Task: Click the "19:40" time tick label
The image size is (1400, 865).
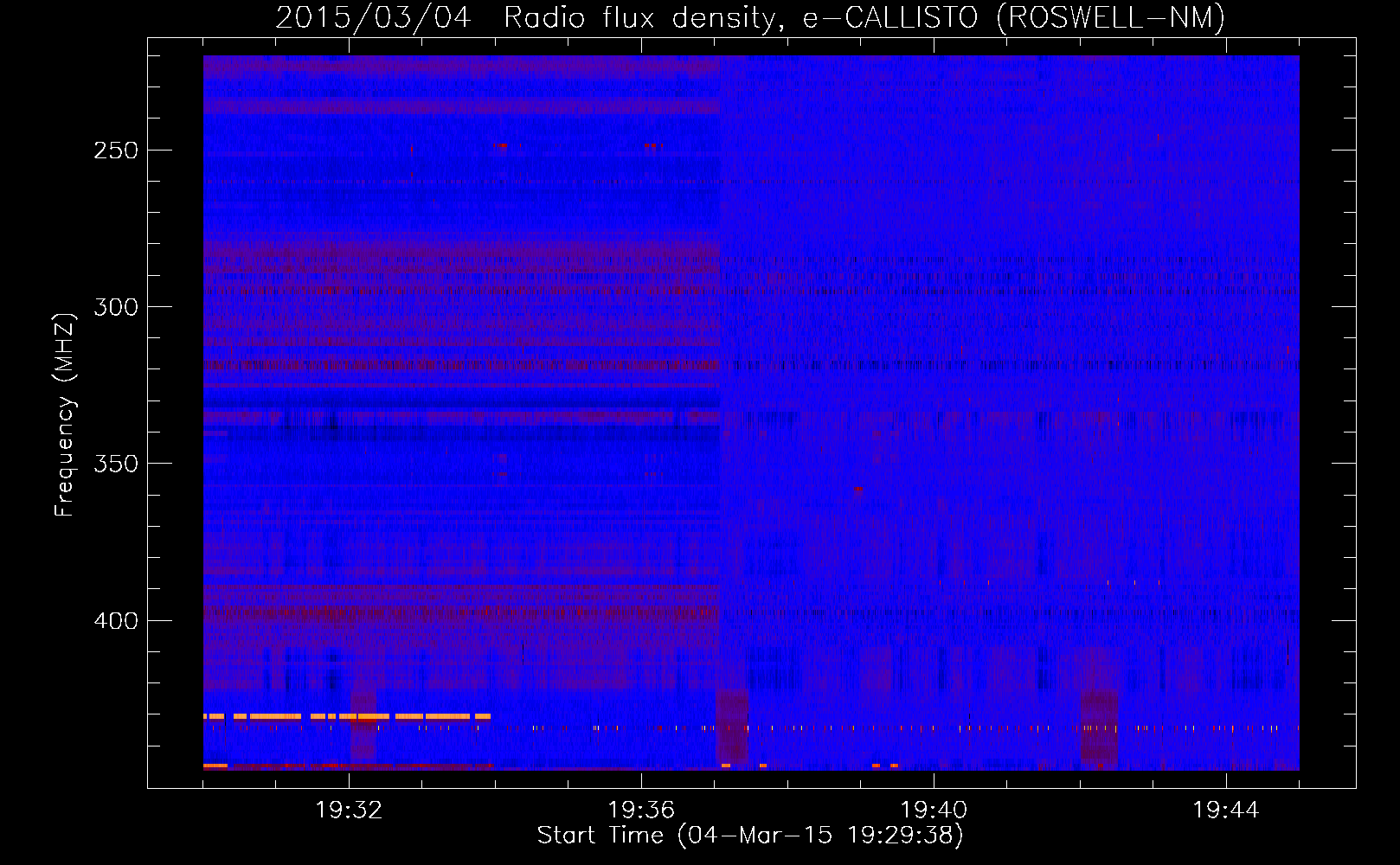Action: (934, 811)
